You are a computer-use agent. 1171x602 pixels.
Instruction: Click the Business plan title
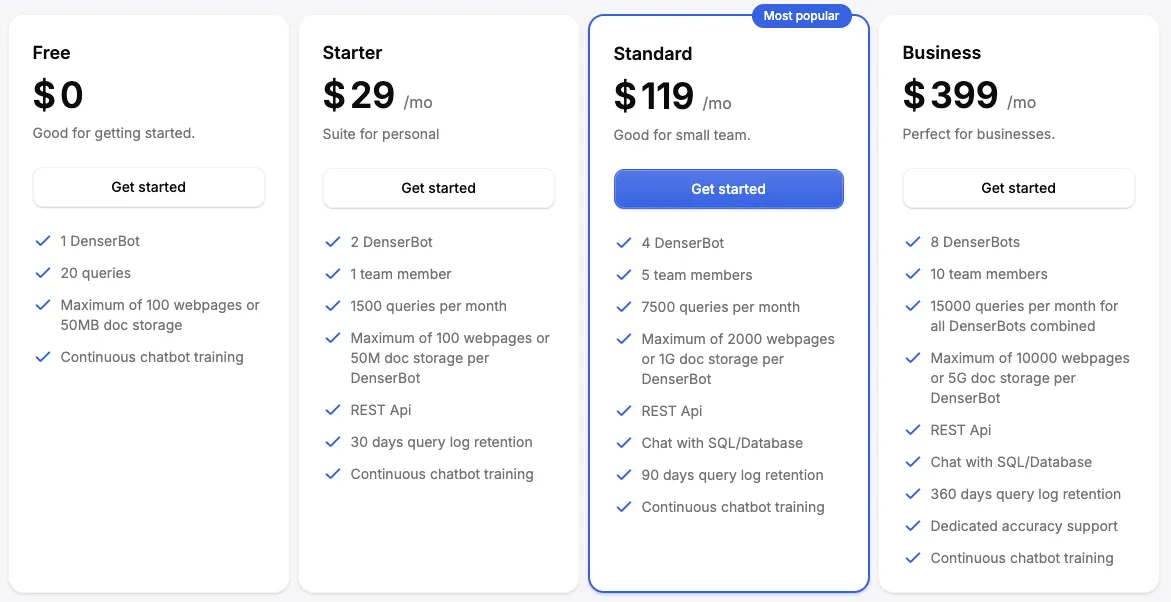click(941, 52)
